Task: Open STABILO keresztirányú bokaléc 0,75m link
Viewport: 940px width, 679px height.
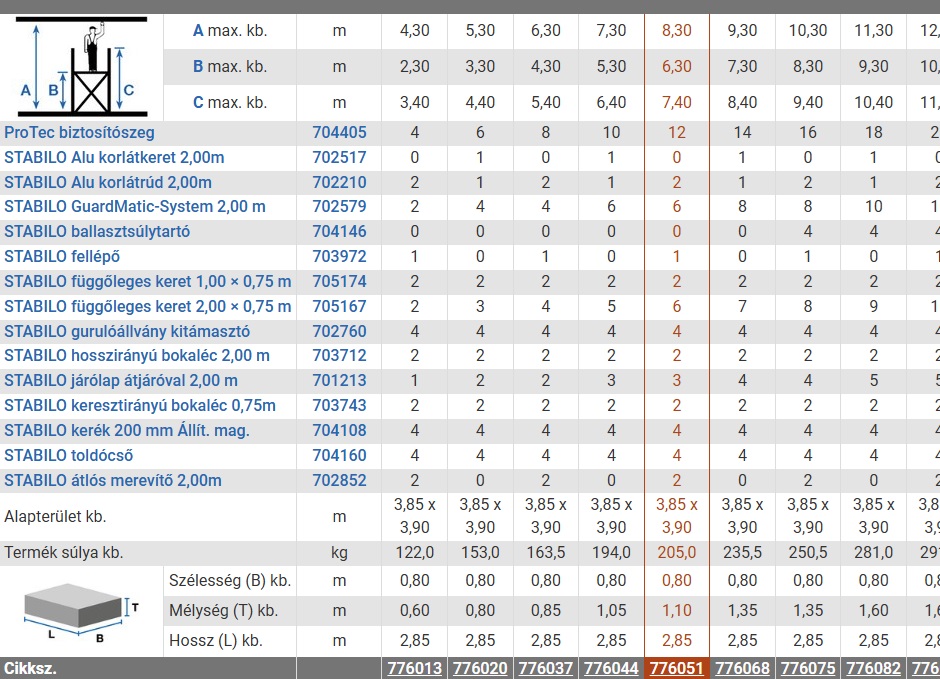Action: 140,406
